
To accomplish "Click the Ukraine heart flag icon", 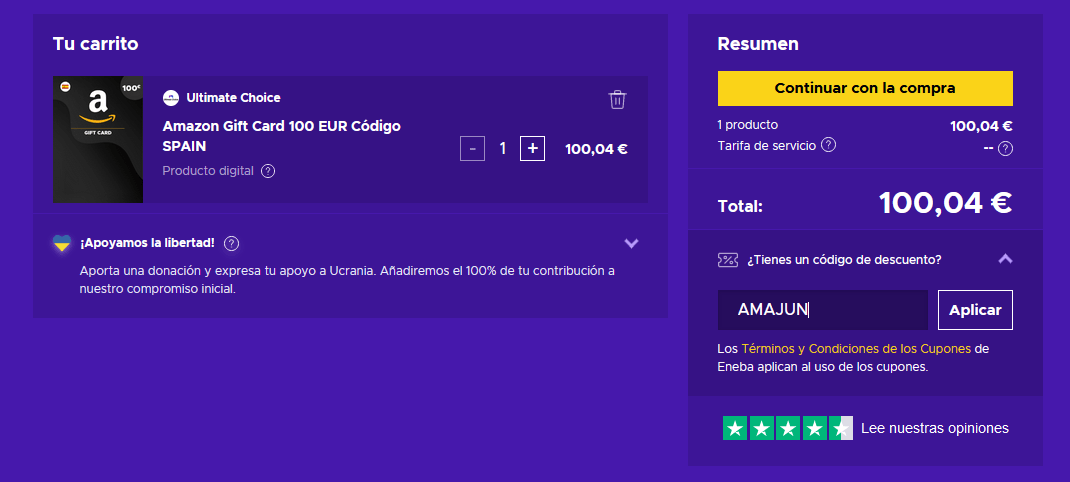I will point(62,243).
